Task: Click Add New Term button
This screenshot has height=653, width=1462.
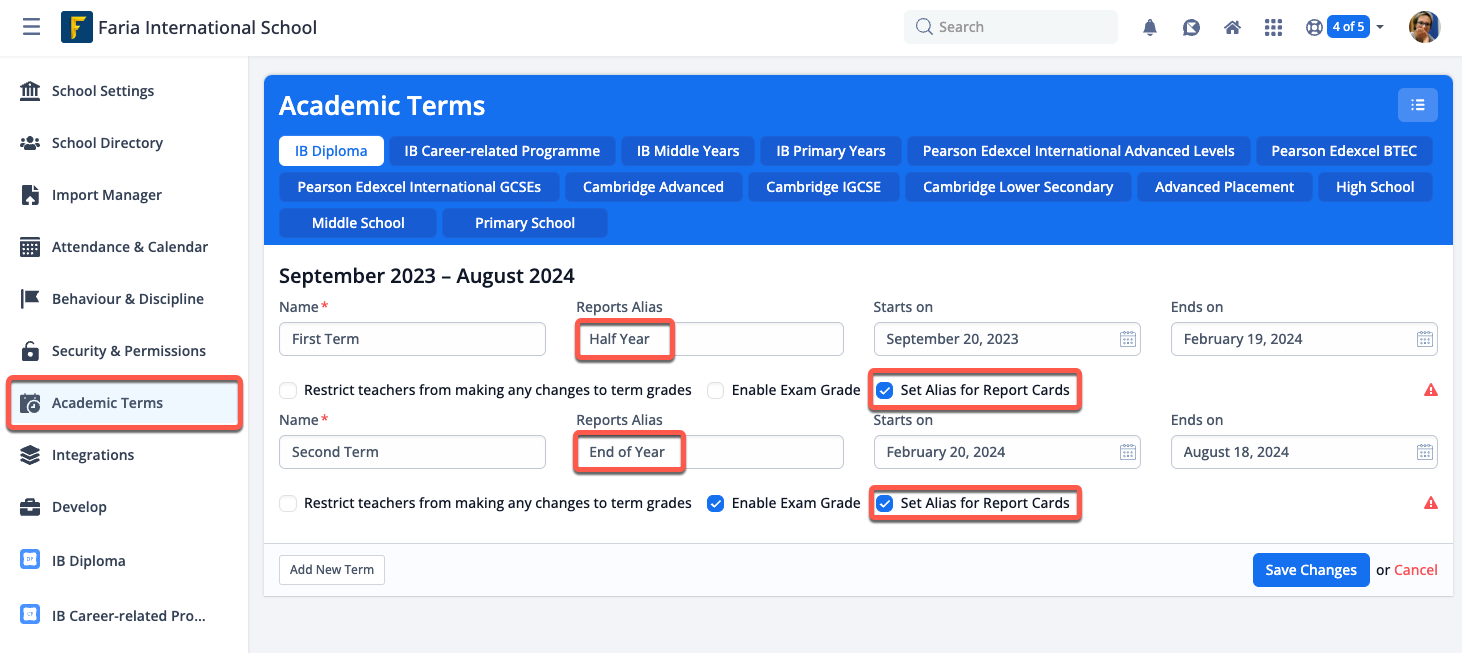Action: click(x=332, y=570)
